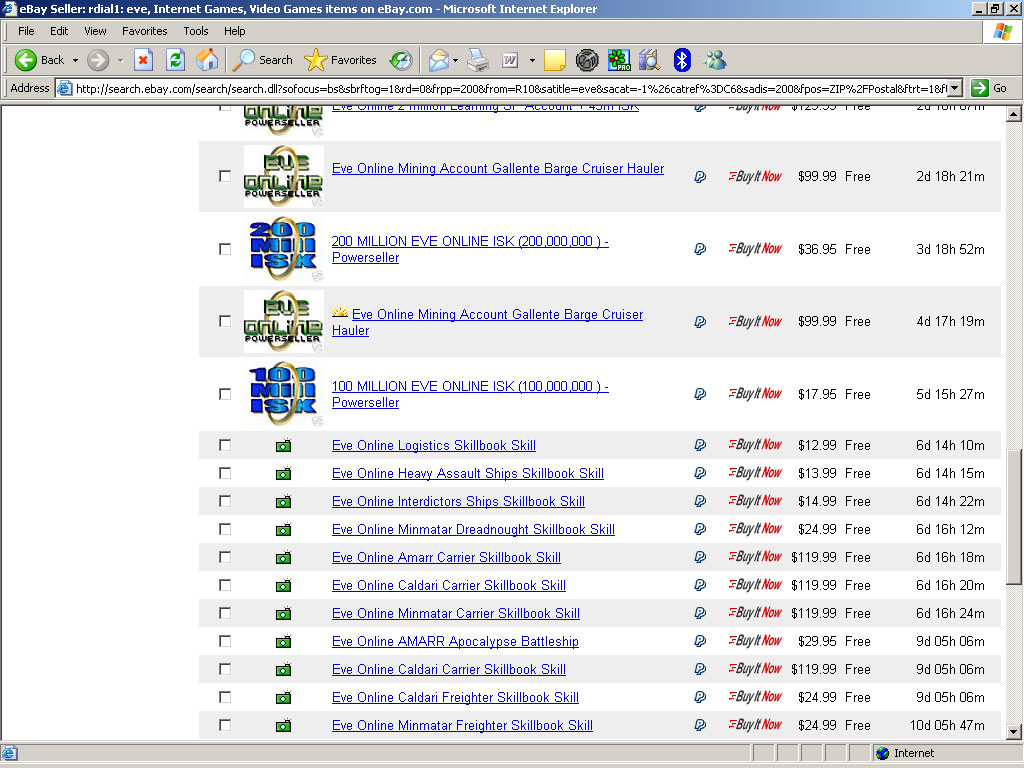Open the Favorites menu

pyautogui.click(x=144, y=31)
